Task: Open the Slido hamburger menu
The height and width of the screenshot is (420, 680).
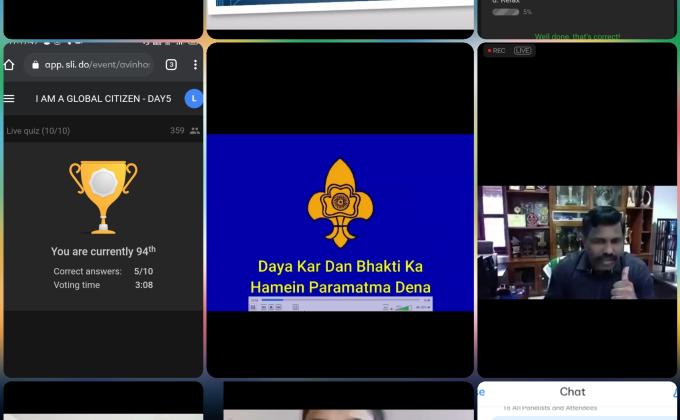Action: click(9, 99)
